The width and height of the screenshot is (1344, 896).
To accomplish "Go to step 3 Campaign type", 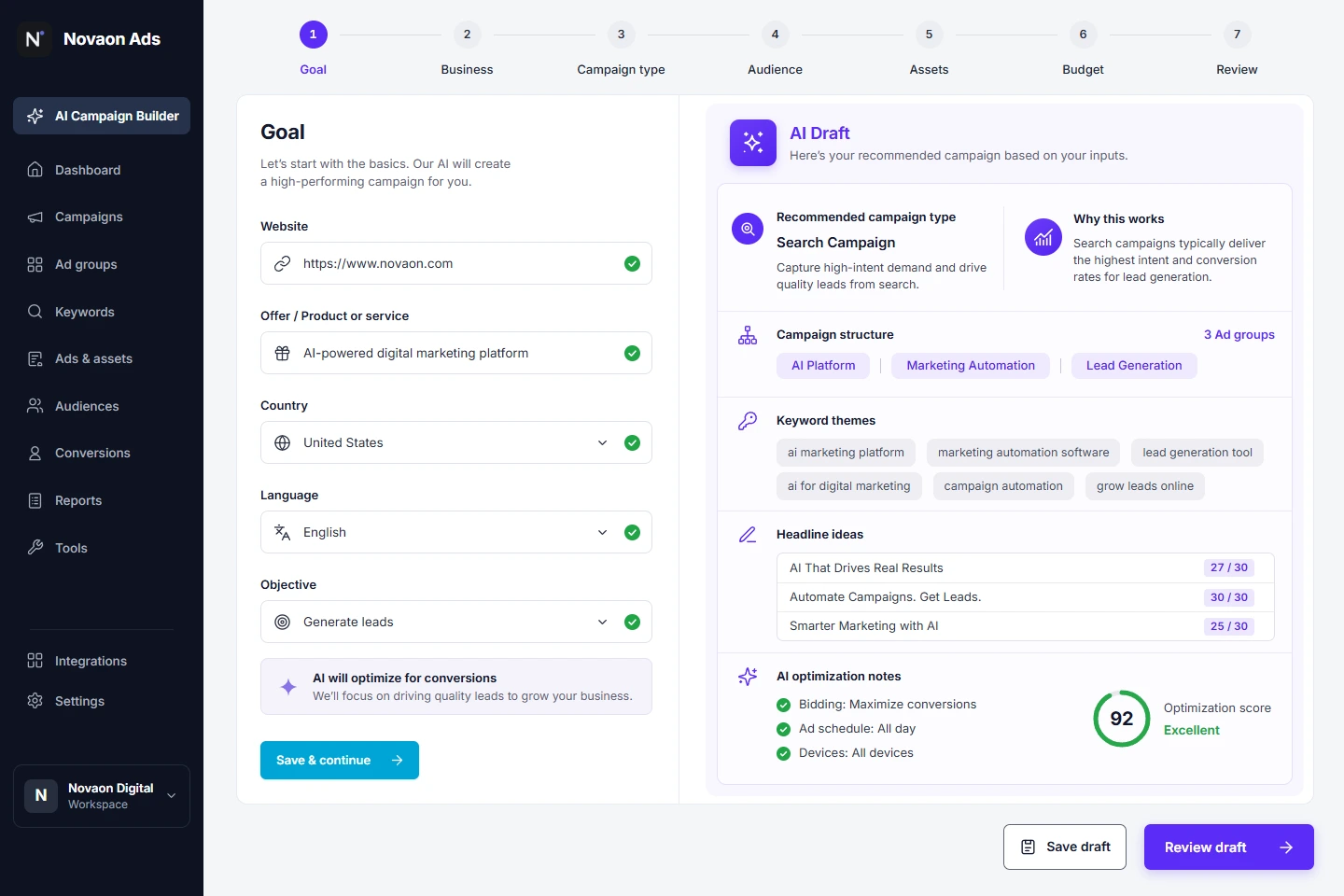I will coord(621,50).
